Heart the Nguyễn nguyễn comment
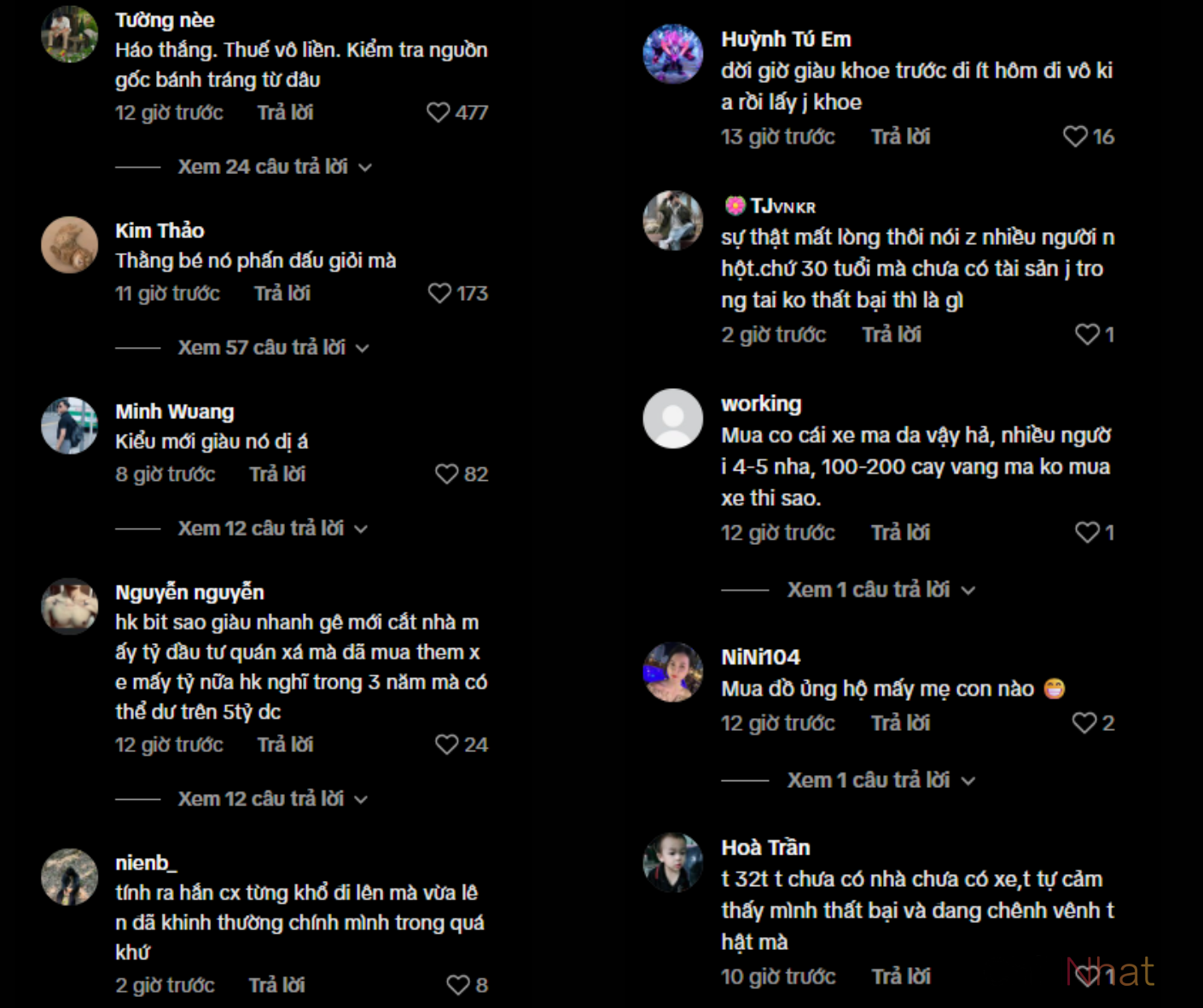The image size is (1203, 1008). tap(447, 744)
